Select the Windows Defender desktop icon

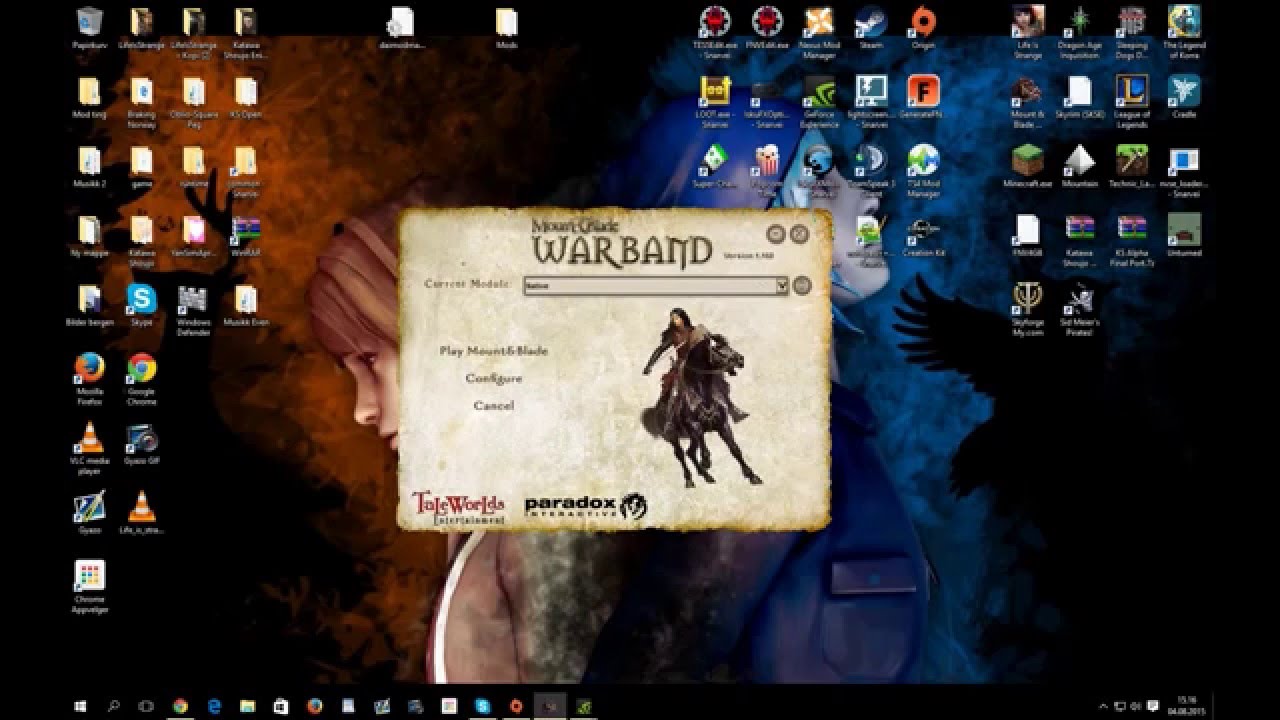click(x=193, y=310)
